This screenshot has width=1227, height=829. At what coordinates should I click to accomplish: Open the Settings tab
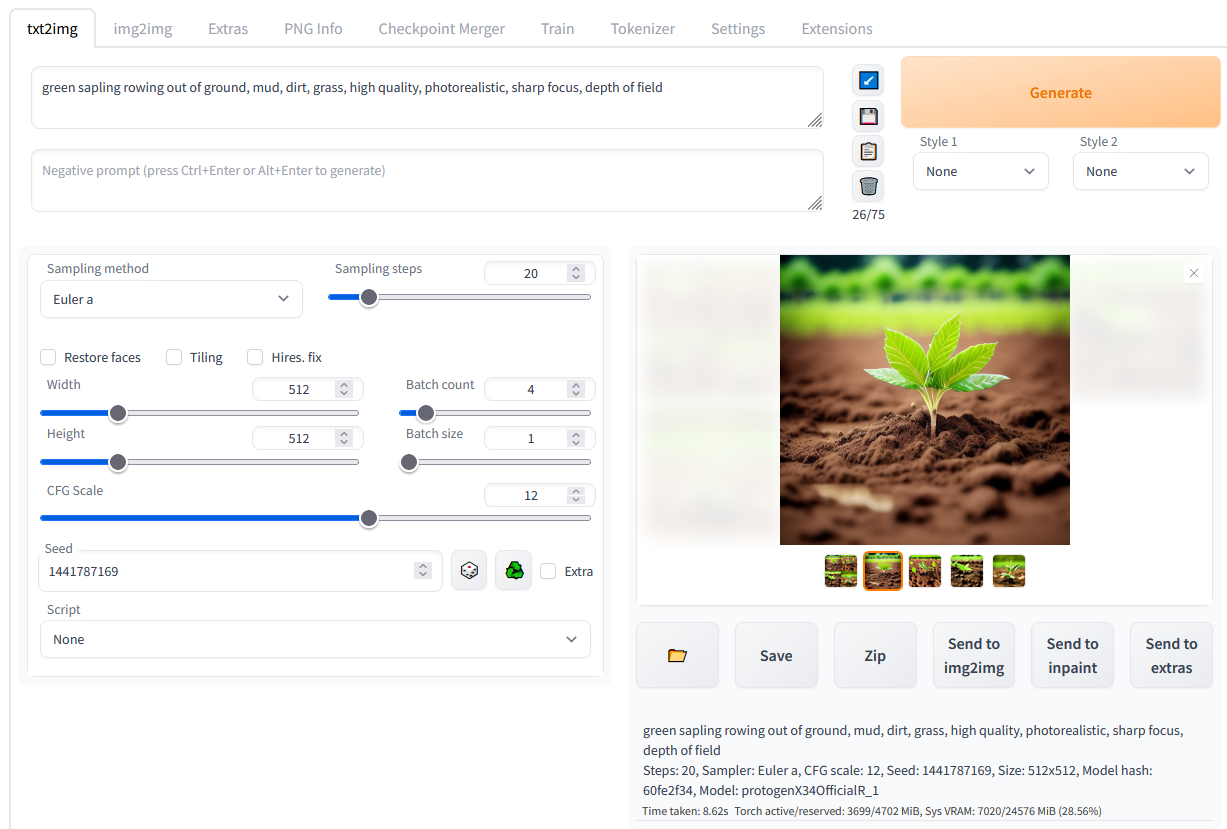(x=738, y=29)
